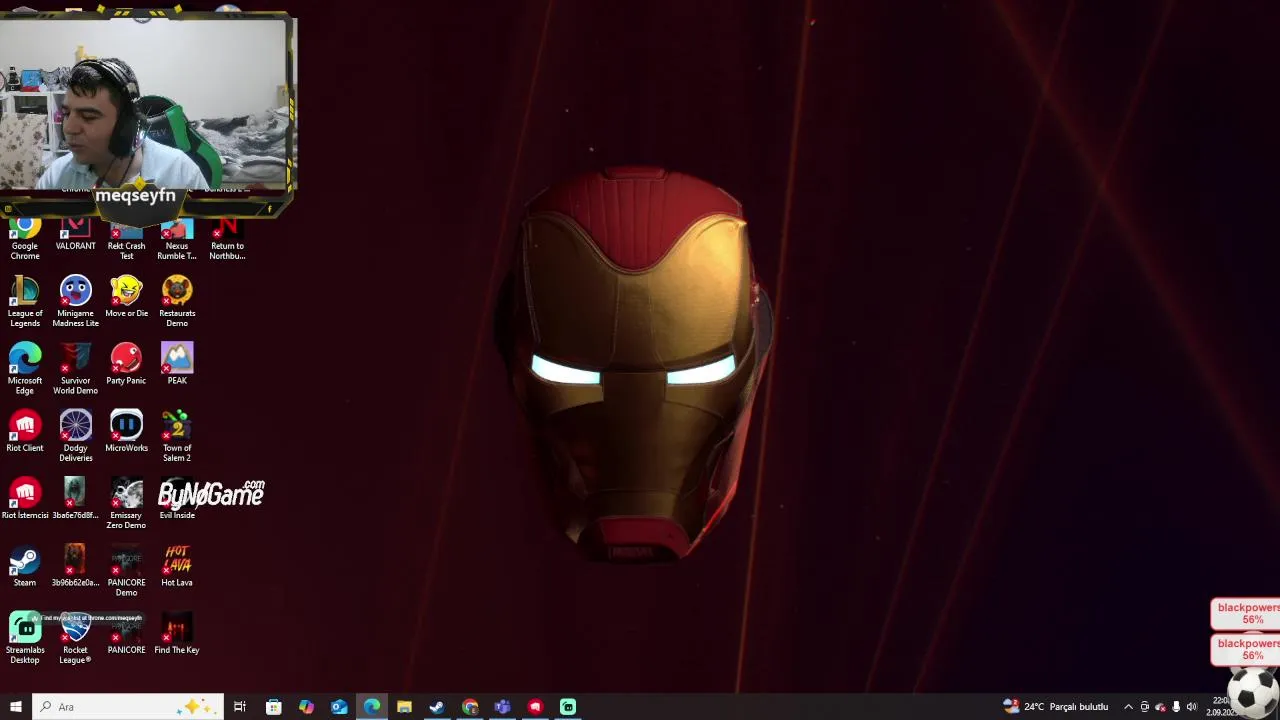Viewport: 1280px width, 720px height.
Task: Open Microsoft Store from the taskbar
Action: pos(273,707)
